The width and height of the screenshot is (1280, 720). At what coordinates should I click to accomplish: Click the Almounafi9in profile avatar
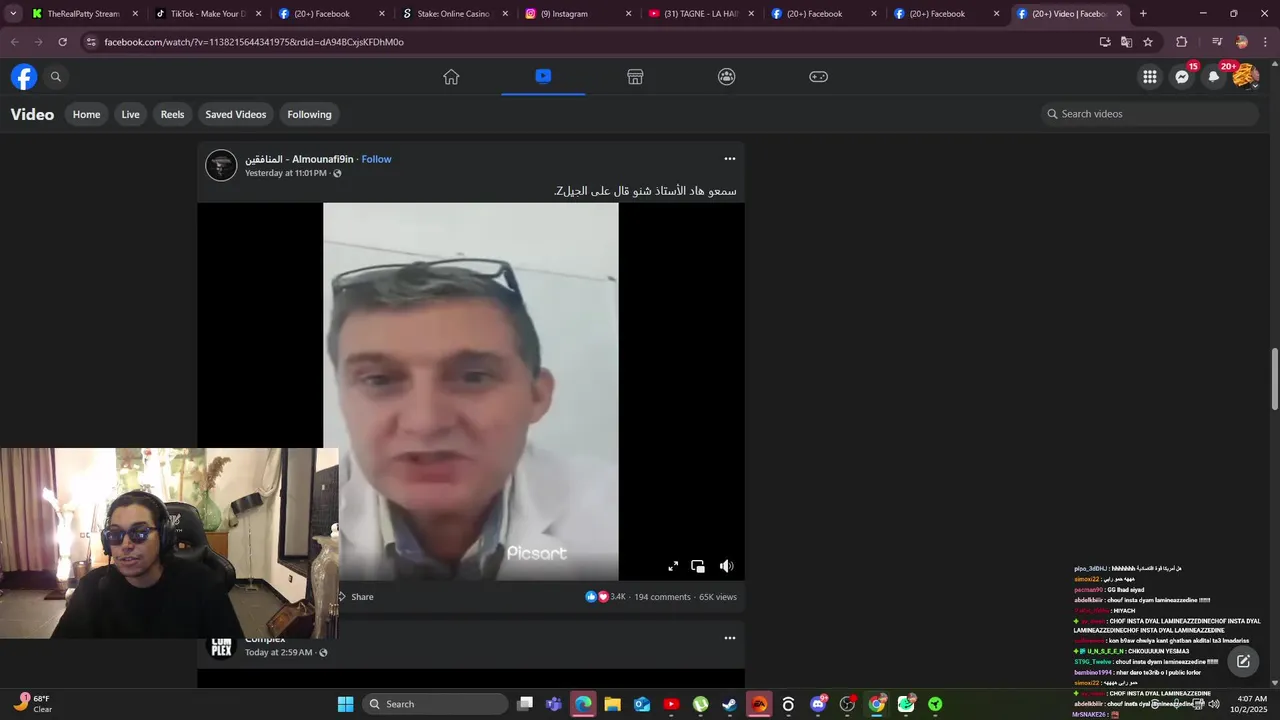click(x=221, y=165)
